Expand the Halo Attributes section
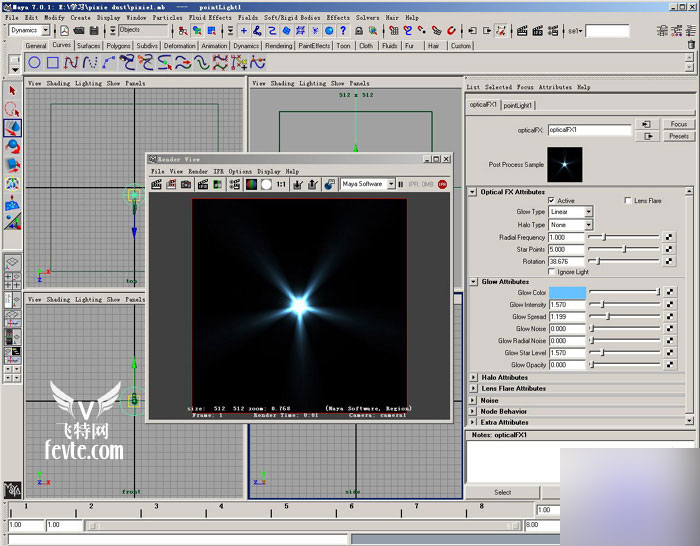 pos(473,377)
